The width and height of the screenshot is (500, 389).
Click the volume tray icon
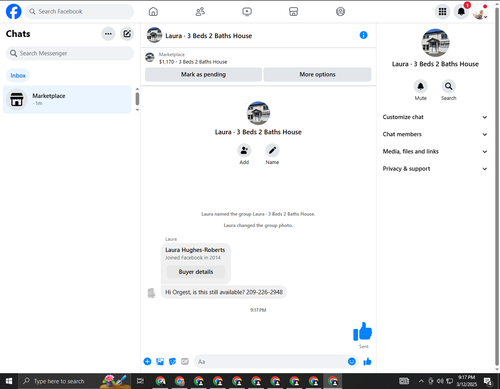(x=440, y=381)
